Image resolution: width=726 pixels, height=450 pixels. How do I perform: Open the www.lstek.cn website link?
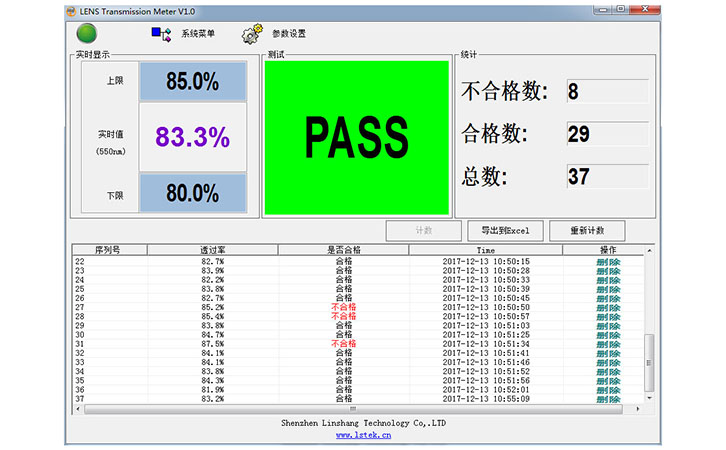363,435
